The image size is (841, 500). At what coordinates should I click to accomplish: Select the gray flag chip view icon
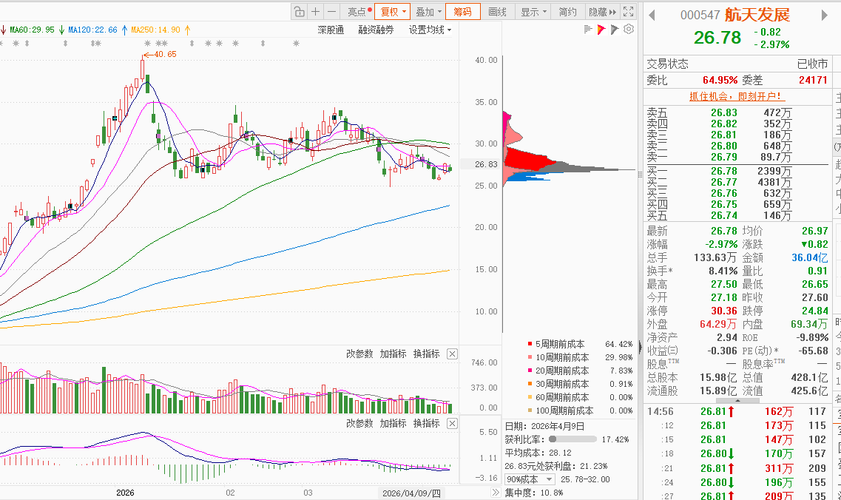pos(588,29)
